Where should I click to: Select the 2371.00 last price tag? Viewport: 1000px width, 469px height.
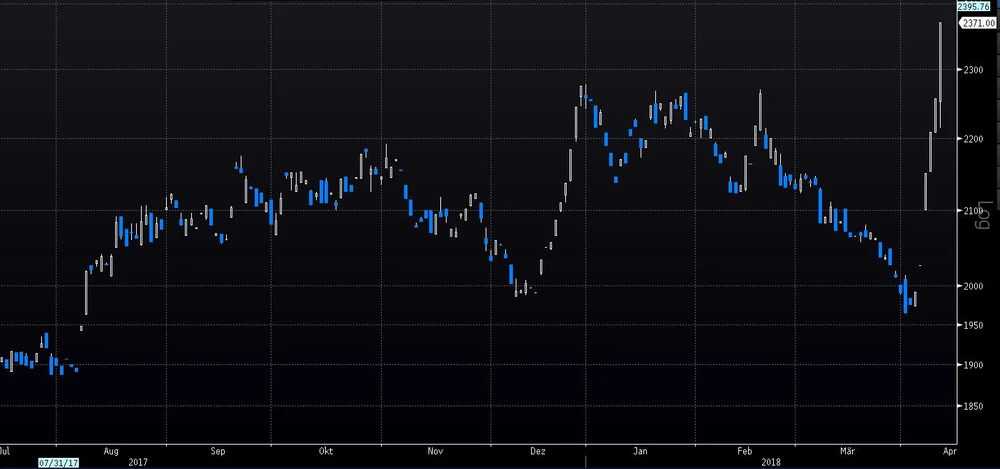978,24
